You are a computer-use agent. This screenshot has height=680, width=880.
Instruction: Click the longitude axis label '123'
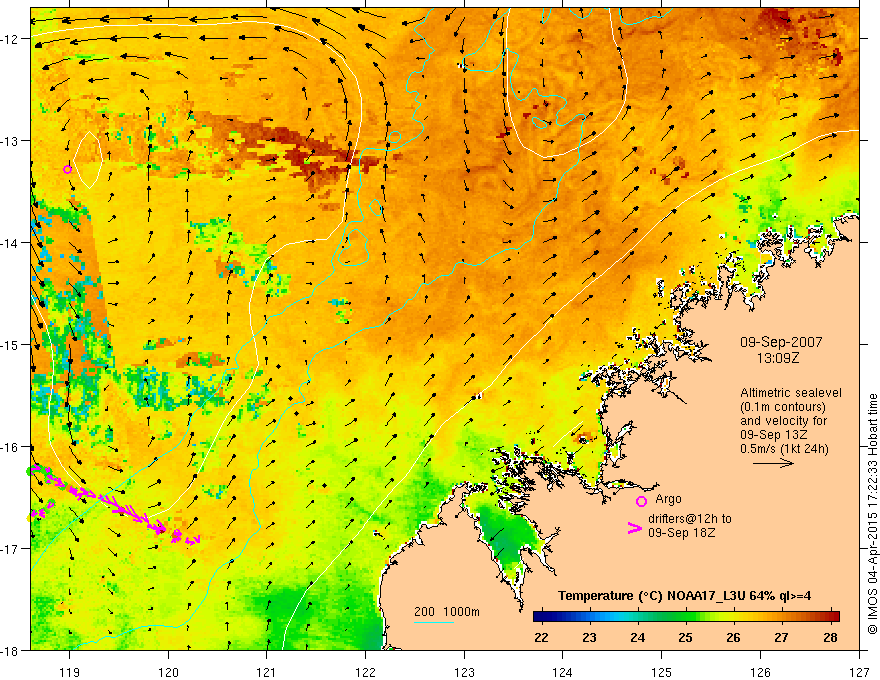pyautogui.click(x=464, y=672)
